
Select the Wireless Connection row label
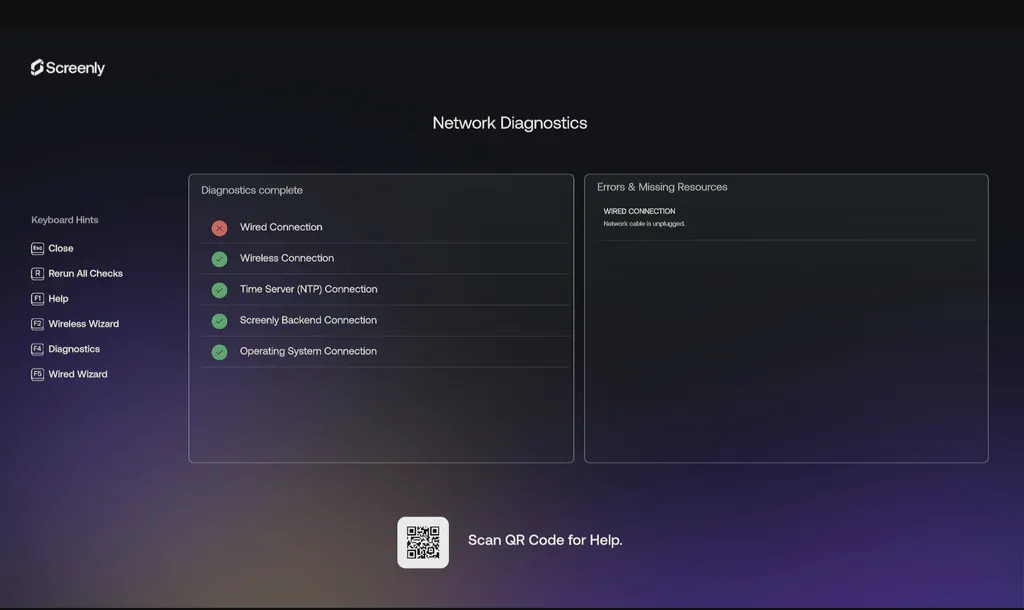tap(287, 258)
